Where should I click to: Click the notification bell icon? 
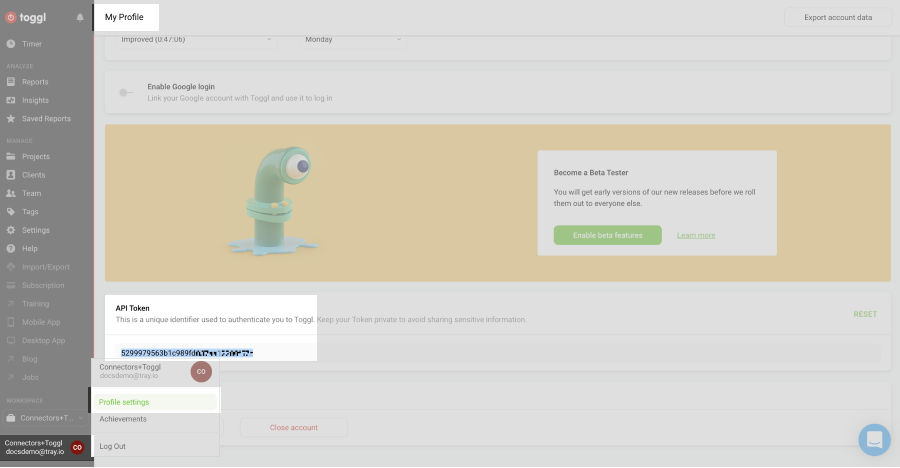click(x=80, y=17)
